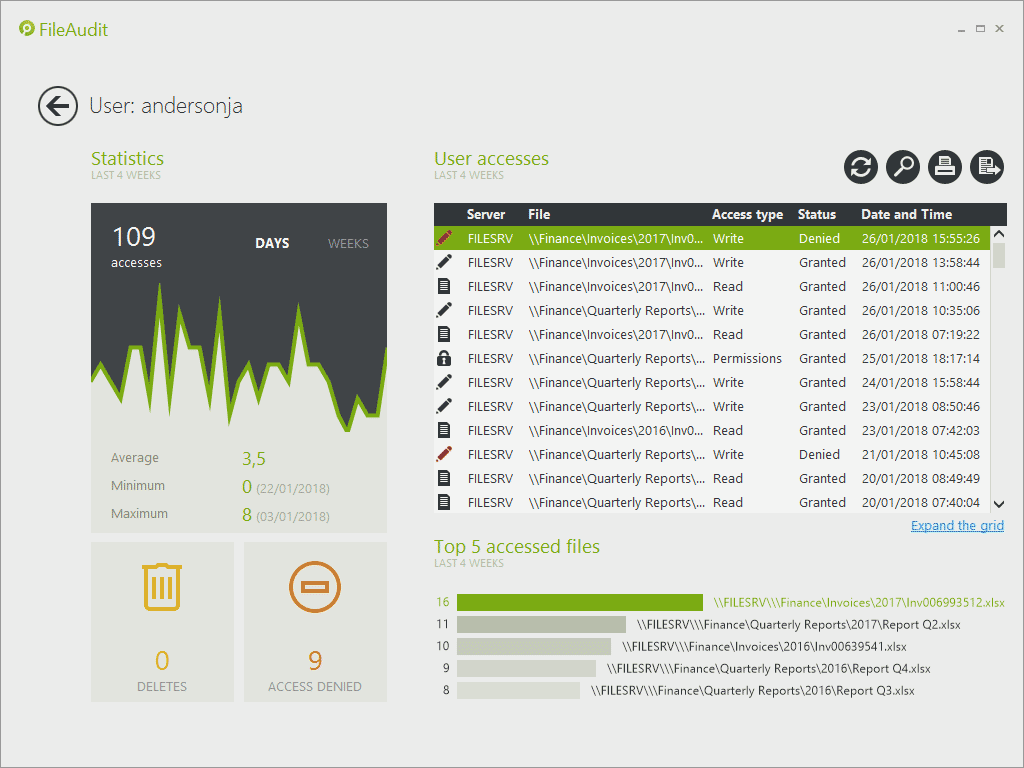
Task: Switch the statistics chart to DAYS
Action: click(272, 243)
